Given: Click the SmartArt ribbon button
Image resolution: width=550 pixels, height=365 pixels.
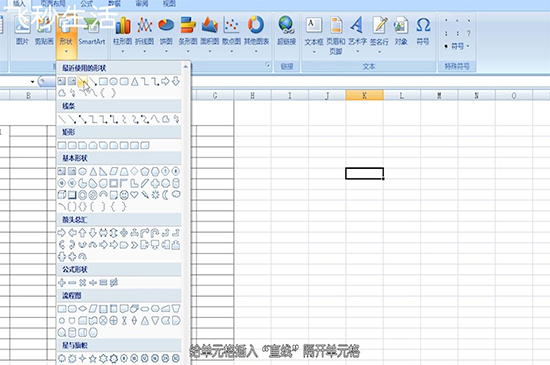Looking at the screenshot, I should tap(92, 31).
